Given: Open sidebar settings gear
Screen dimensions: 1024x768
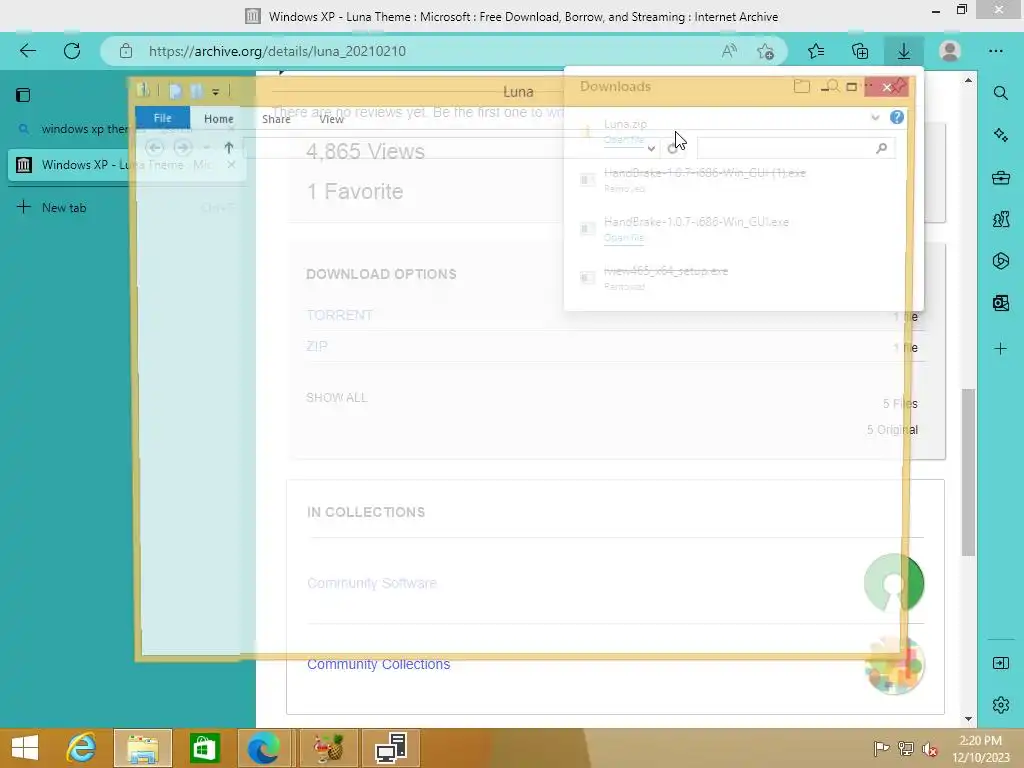Looking at the screenshot, I should tap(1000, 705).
